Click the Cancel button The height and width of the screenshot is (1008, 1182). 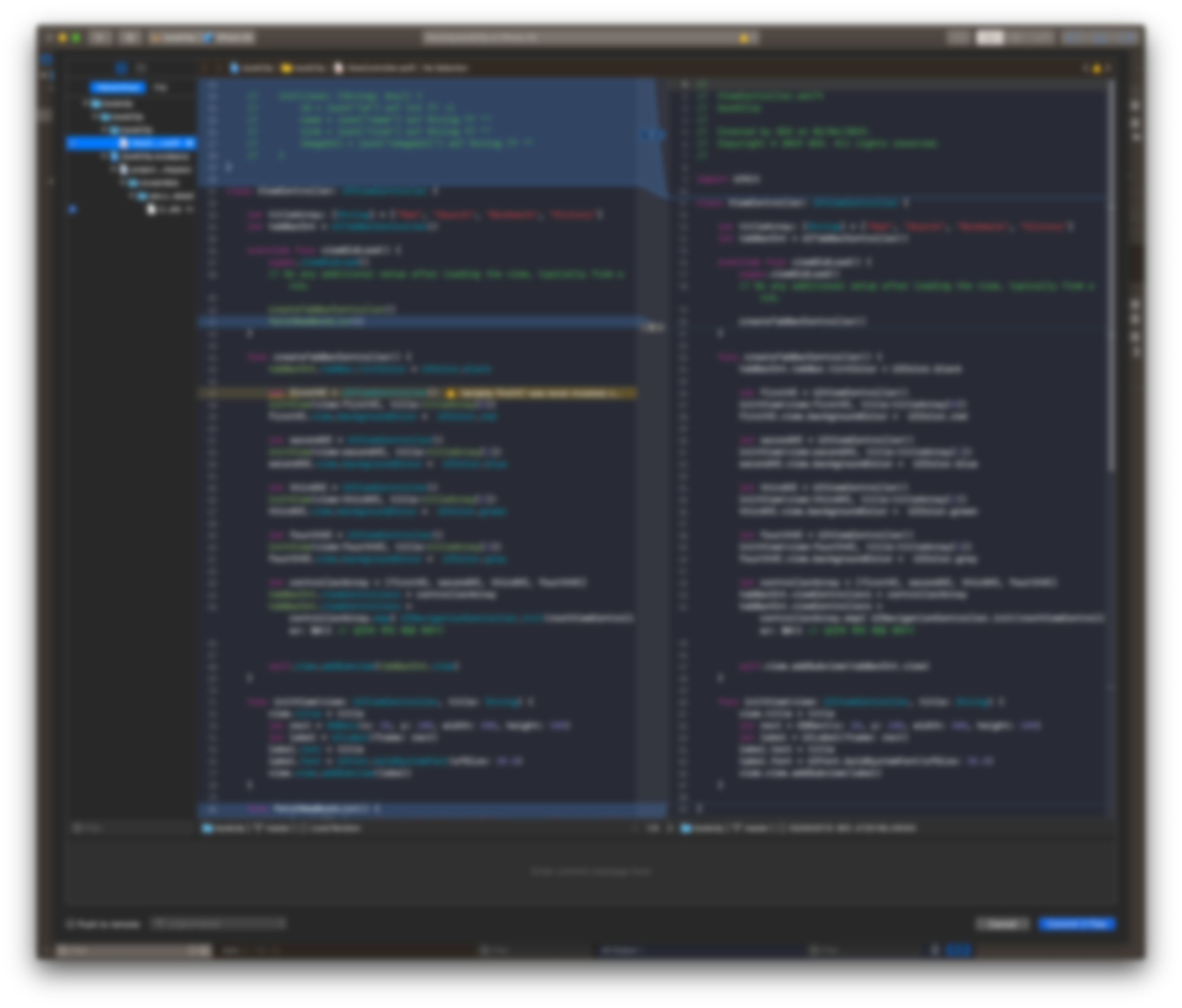click(1002, 924)
